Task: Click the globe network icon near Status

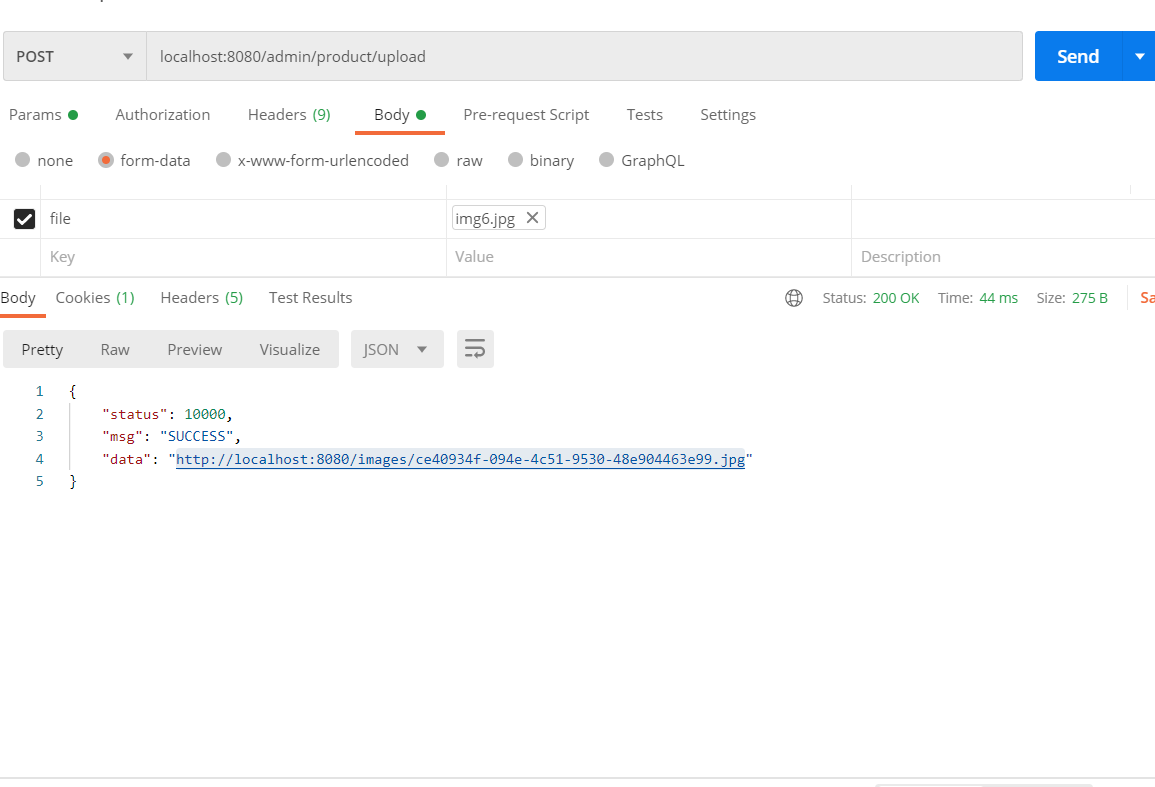Action: coord(794,298)
